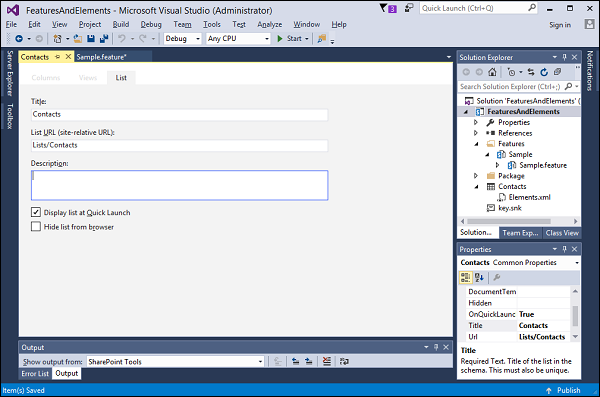Click the Save icon in toolbar
The width and height of the screenshot is (600, 397).
(91, 39)
